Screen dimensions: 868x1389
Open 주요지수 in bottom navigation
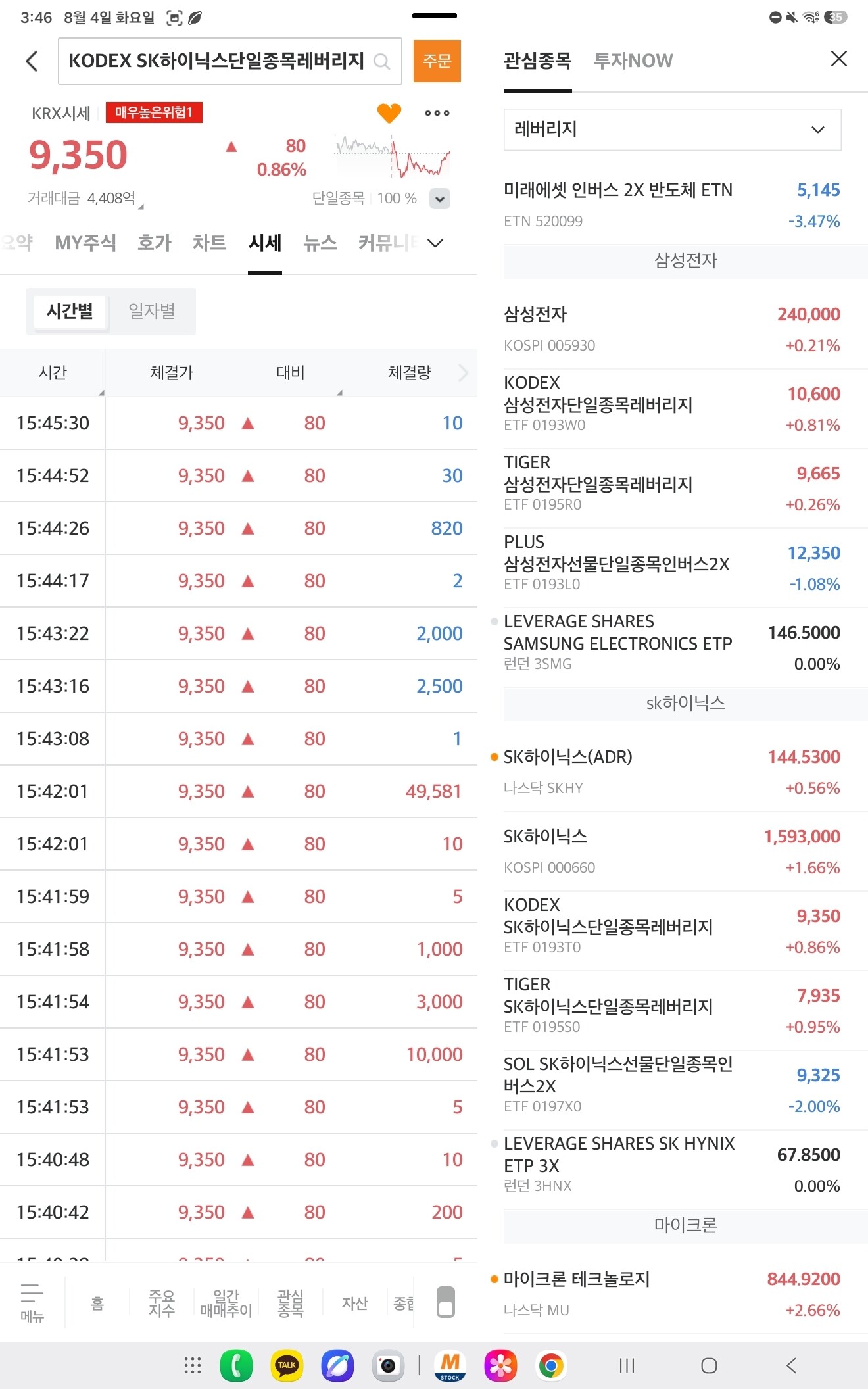coord(161,1303)
